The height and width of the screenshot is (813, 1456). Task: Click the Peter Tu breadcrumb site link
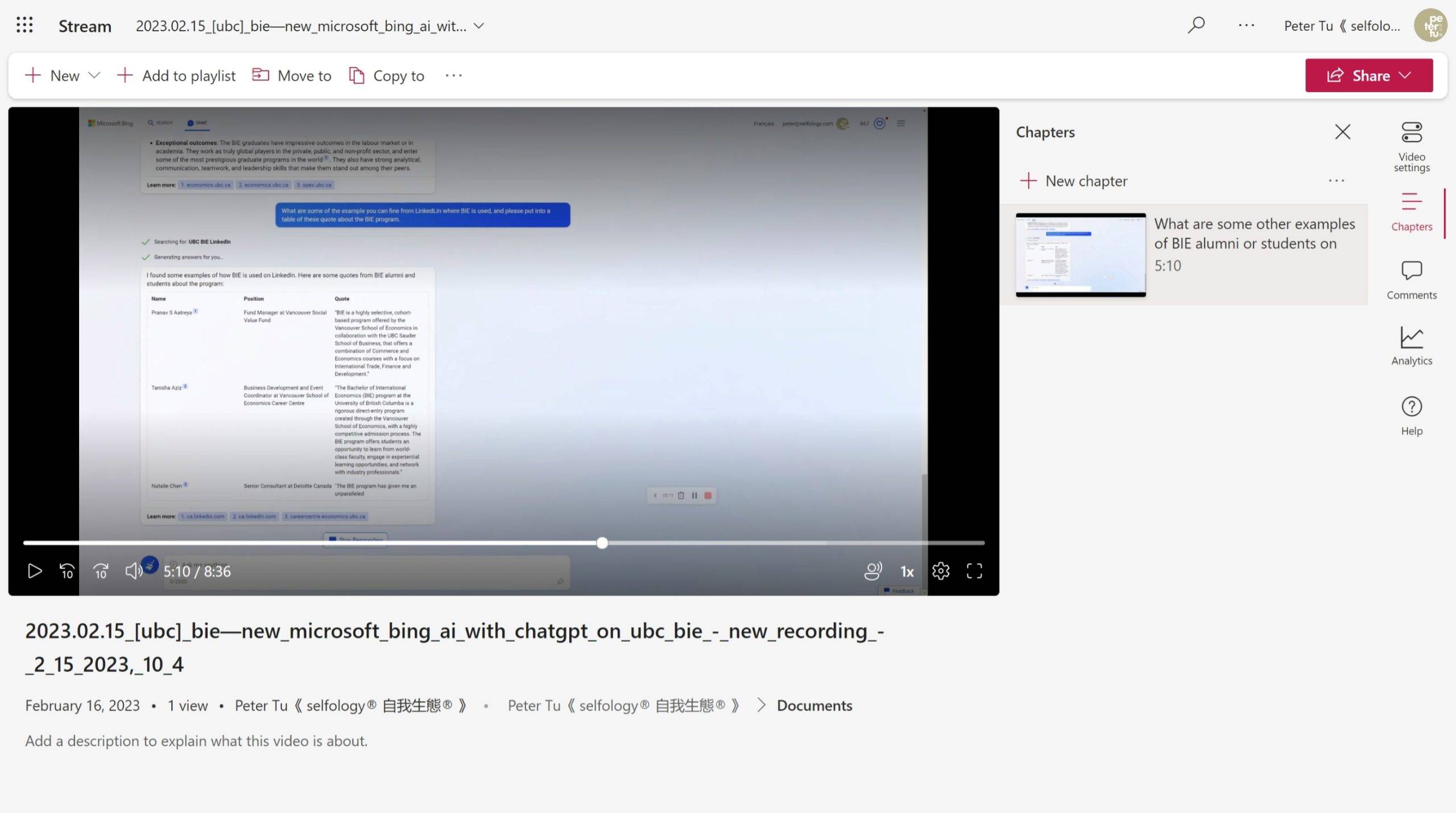(x=624, y=706)
